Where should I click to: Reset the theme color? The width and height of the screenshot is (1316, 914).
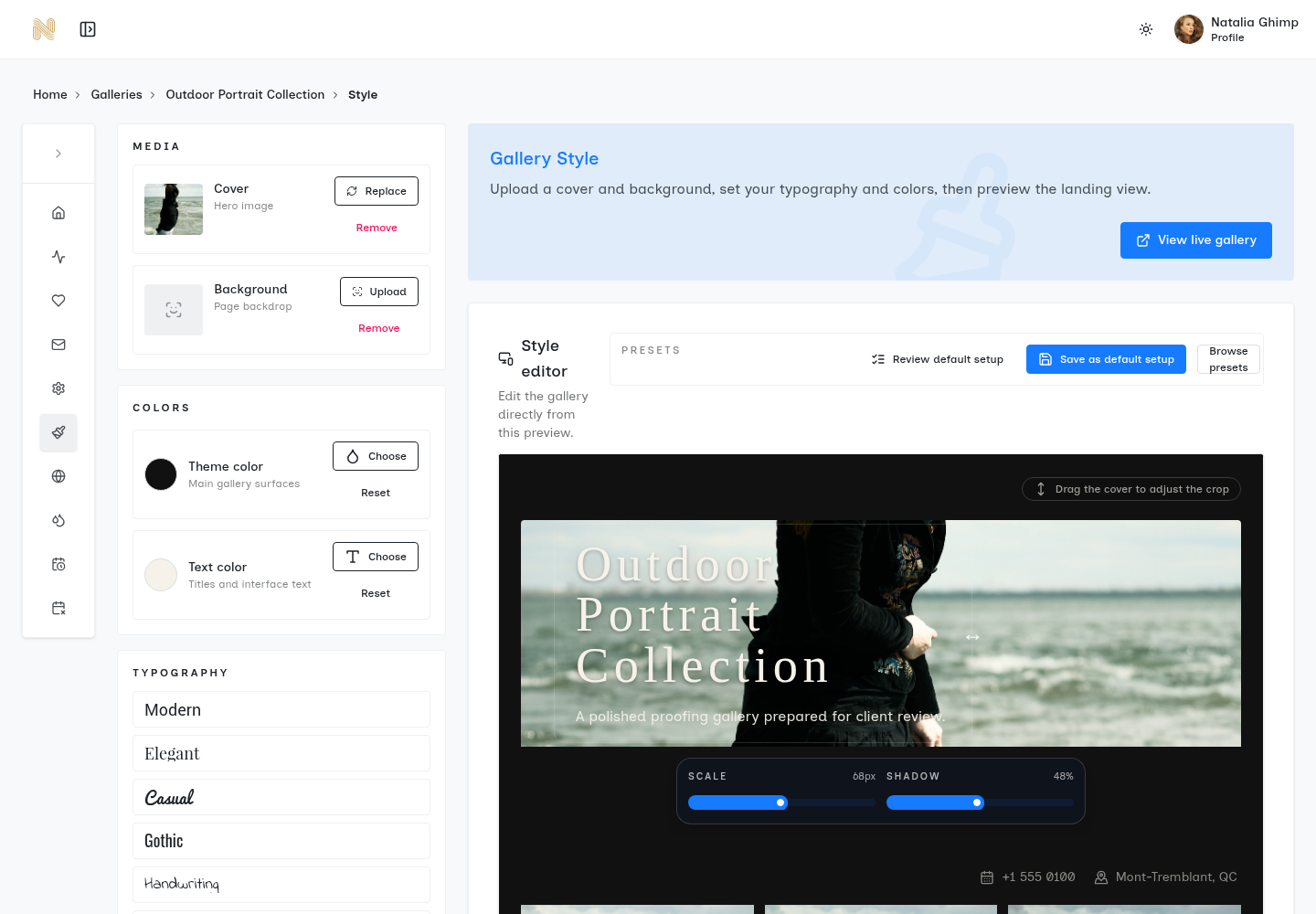[376, 493]
